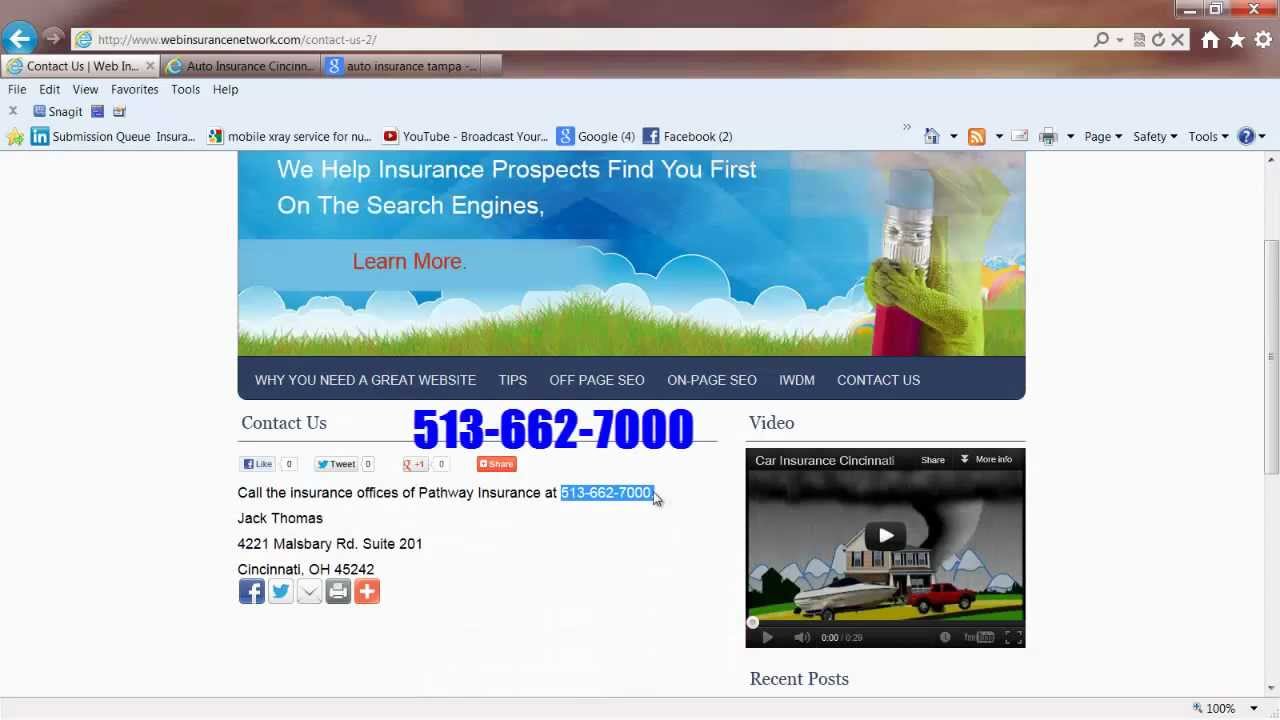
Task: Open the View menu
Action: [85, 89]
